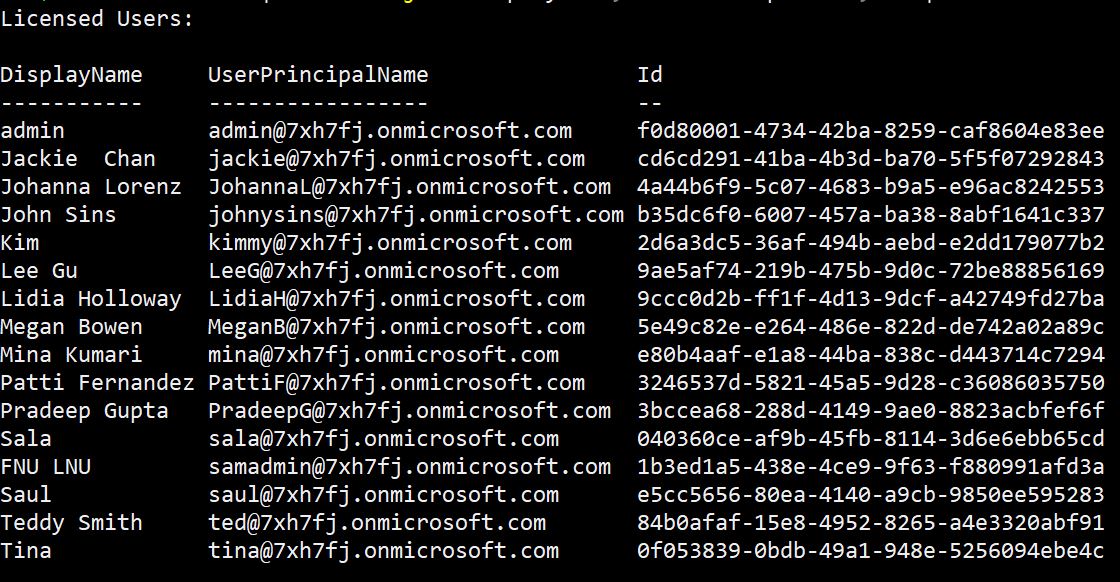
Task: Click the Id starting with 0f053839
Action: 870,551
